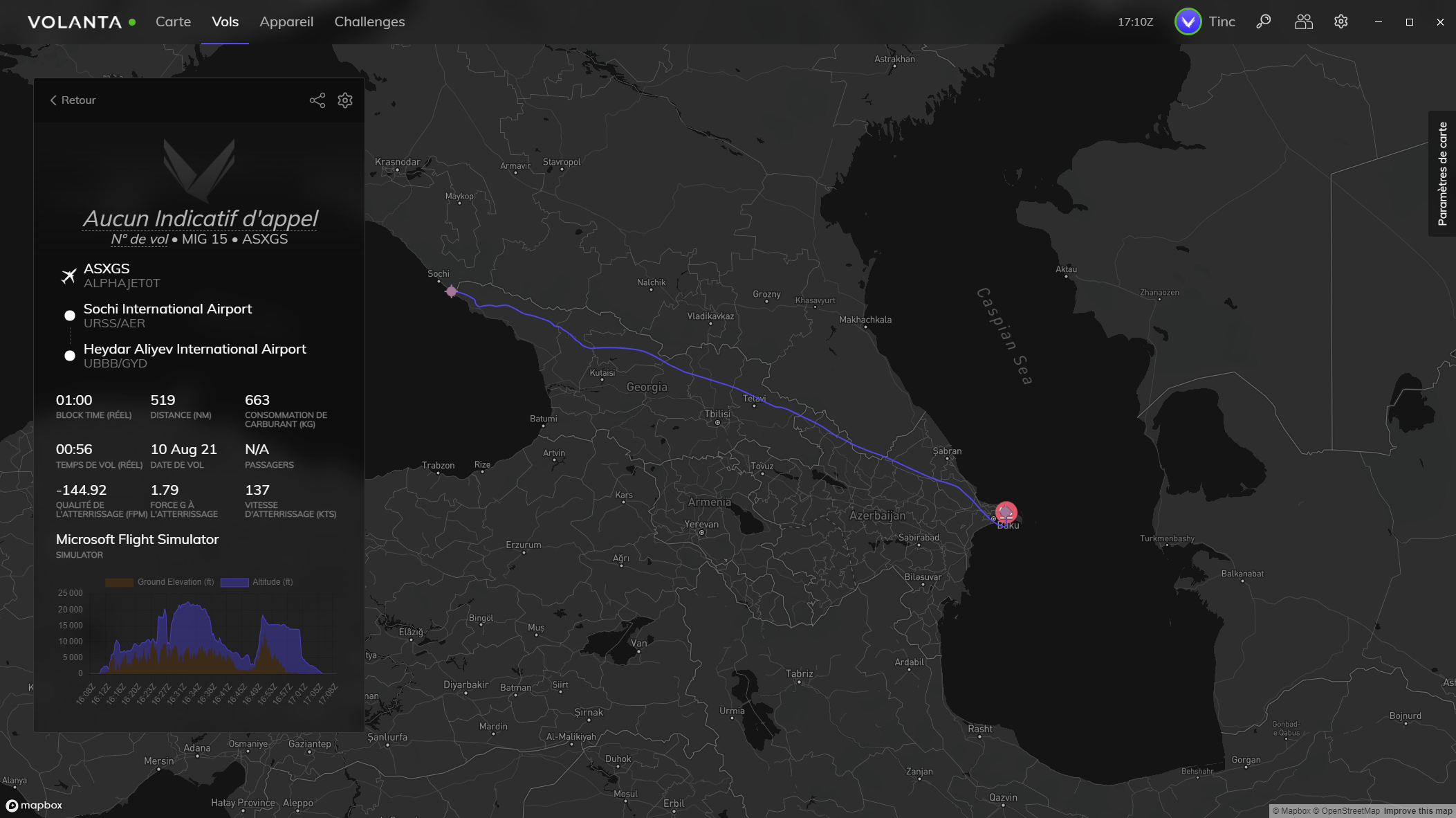Open the Challenges tab

point(369,21)
